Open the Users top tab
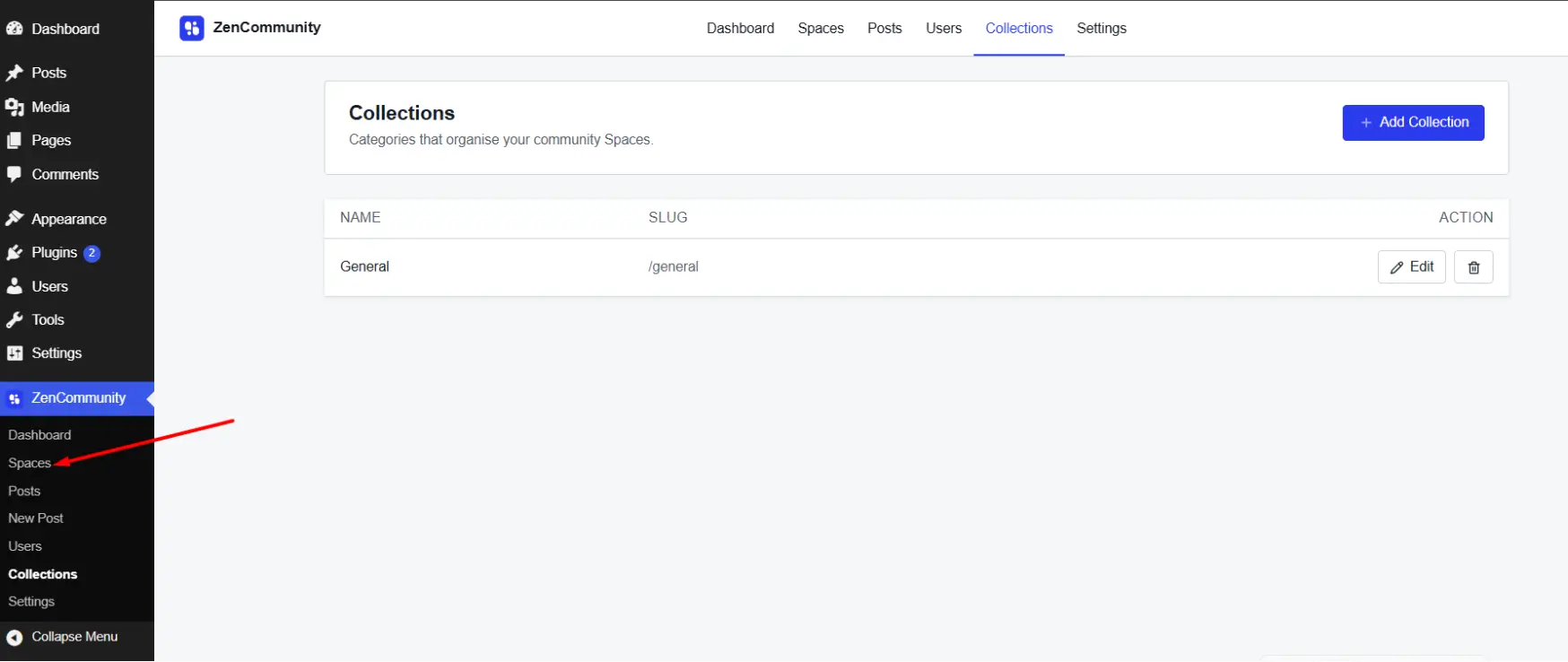Viewport: 1568px width, 662px height. point(944,29)
